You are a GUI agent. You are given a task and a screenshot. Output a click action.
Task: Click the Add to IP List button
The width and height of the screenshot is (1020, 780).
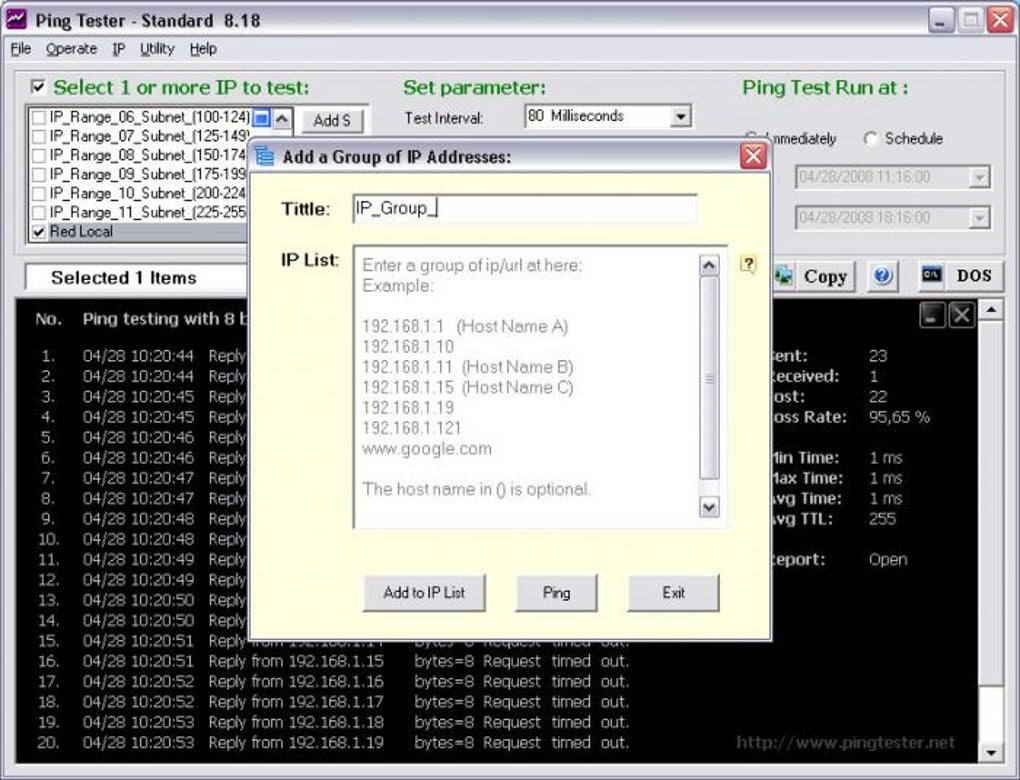click(x=424, y=593)
